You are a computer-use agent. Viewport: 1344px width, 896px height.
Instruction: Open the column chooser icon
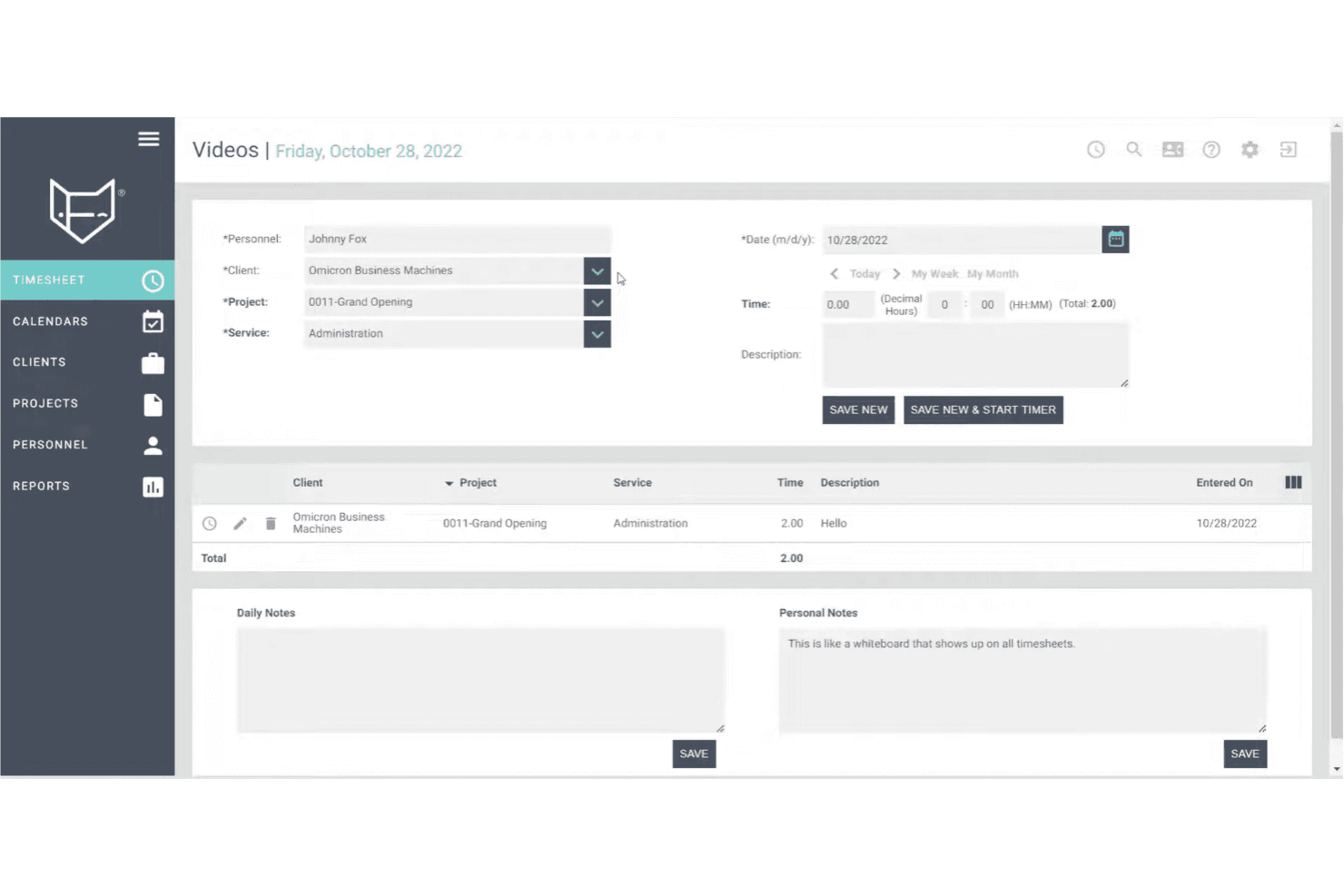click(1294, 483)
